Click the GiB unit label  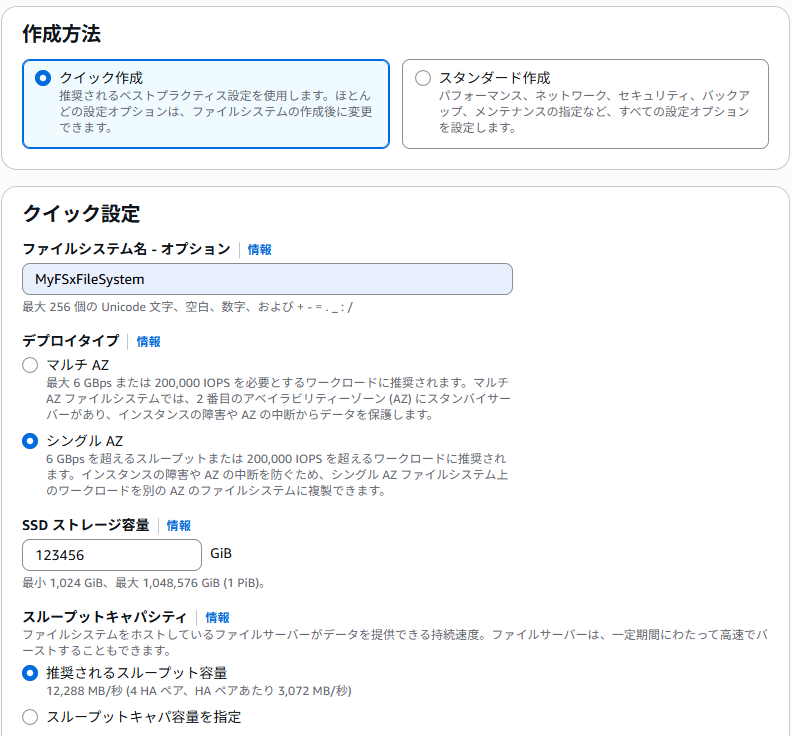(221, 553)
